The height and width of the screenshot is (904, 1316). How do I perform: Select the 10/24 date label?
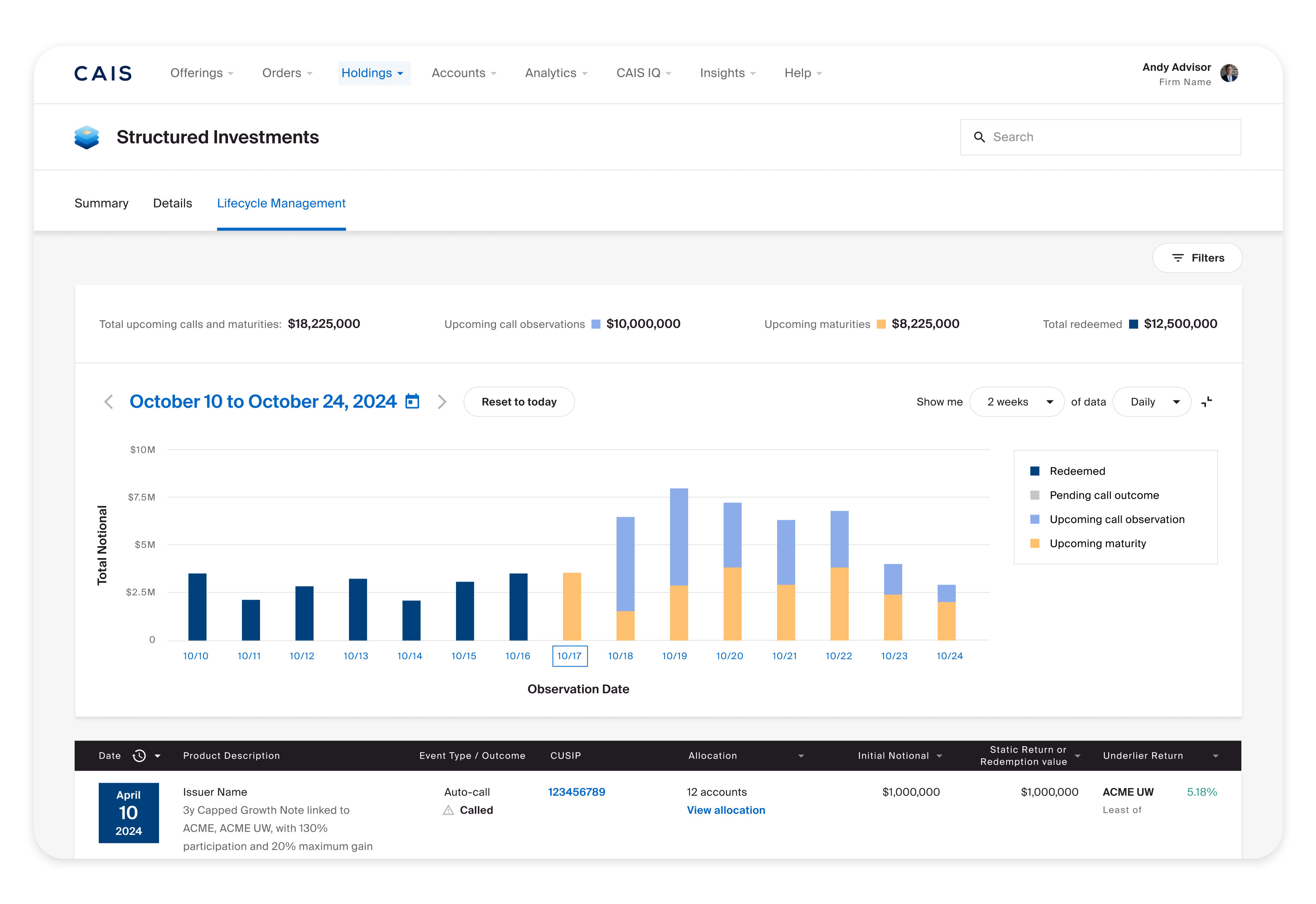(949, 656)
